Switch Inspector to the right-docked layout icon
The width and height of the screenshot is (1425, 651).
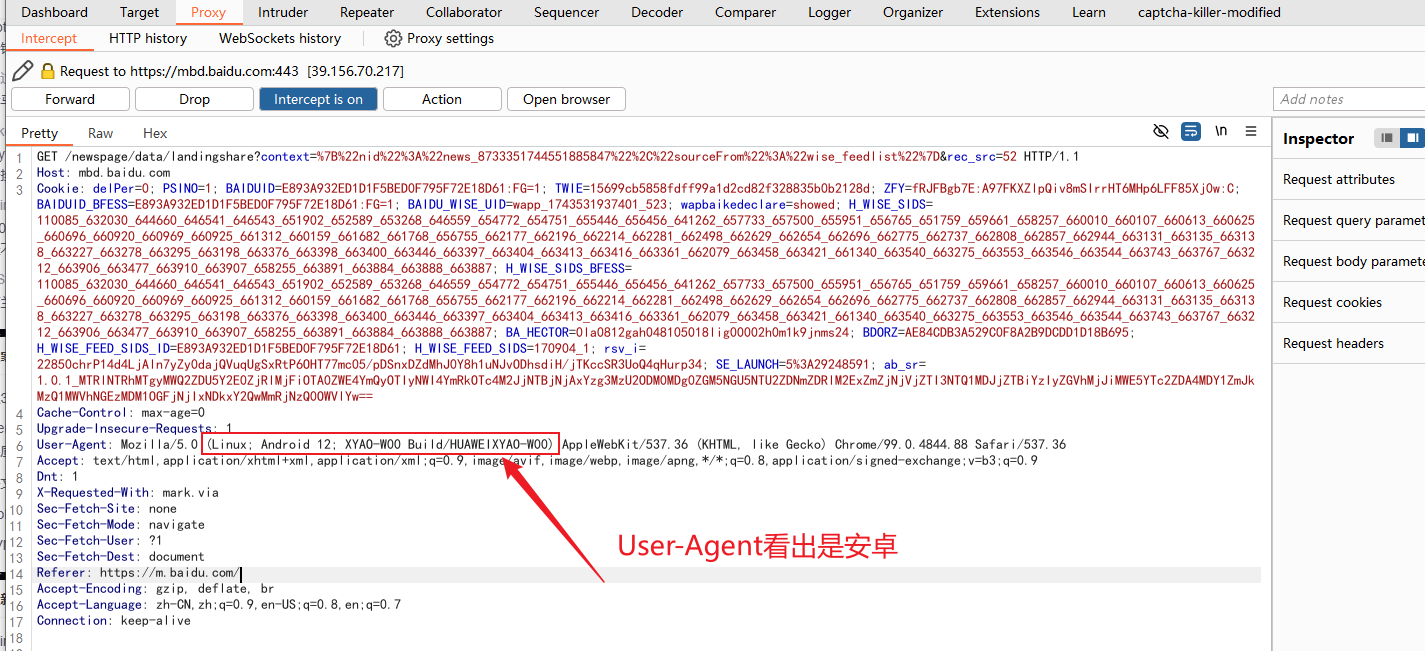point(1412,138)
